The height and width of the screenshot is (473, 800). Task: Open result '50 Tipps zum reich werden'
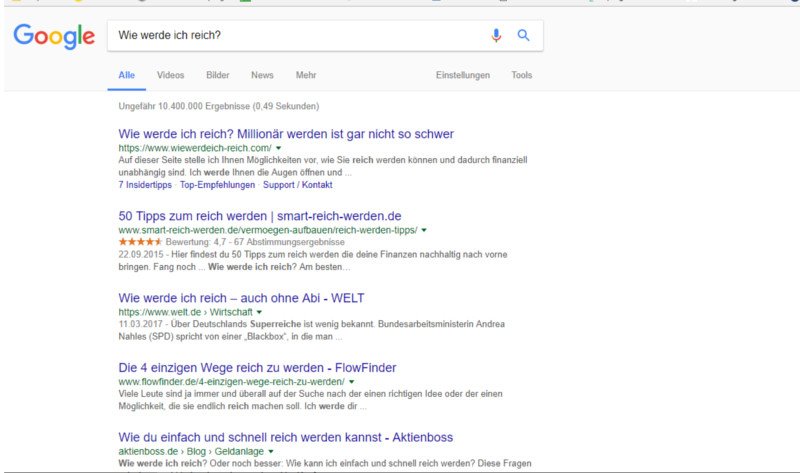(x=260, y=216)
